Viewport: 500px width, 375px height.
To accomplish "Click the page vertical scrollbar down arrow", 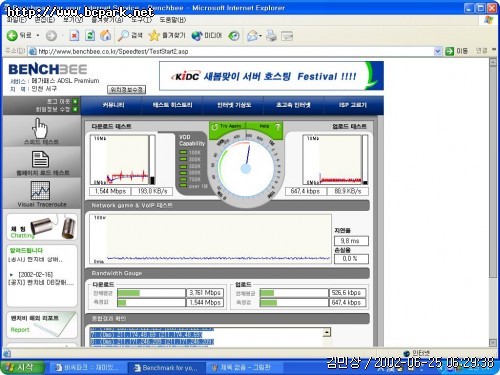I will tap(493, 342).
